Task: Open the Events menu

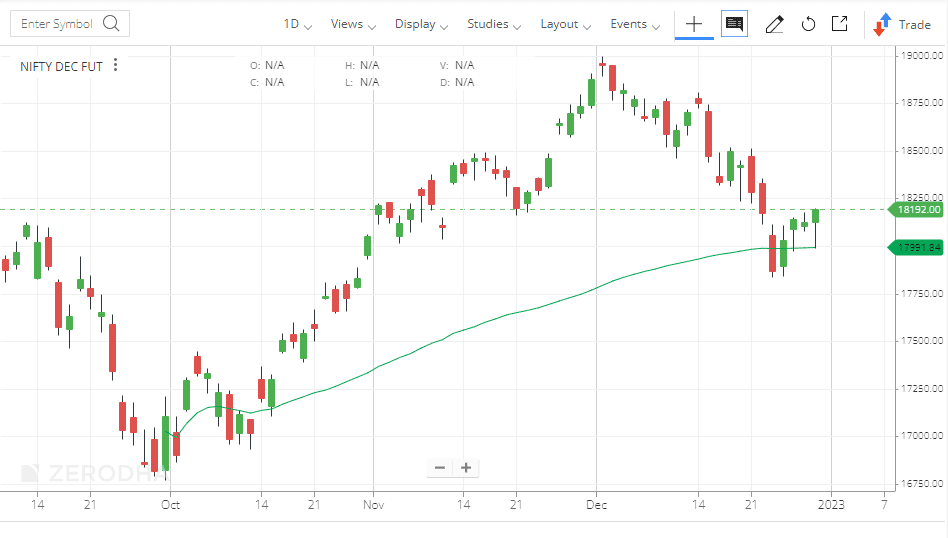Action: (635, 24)
